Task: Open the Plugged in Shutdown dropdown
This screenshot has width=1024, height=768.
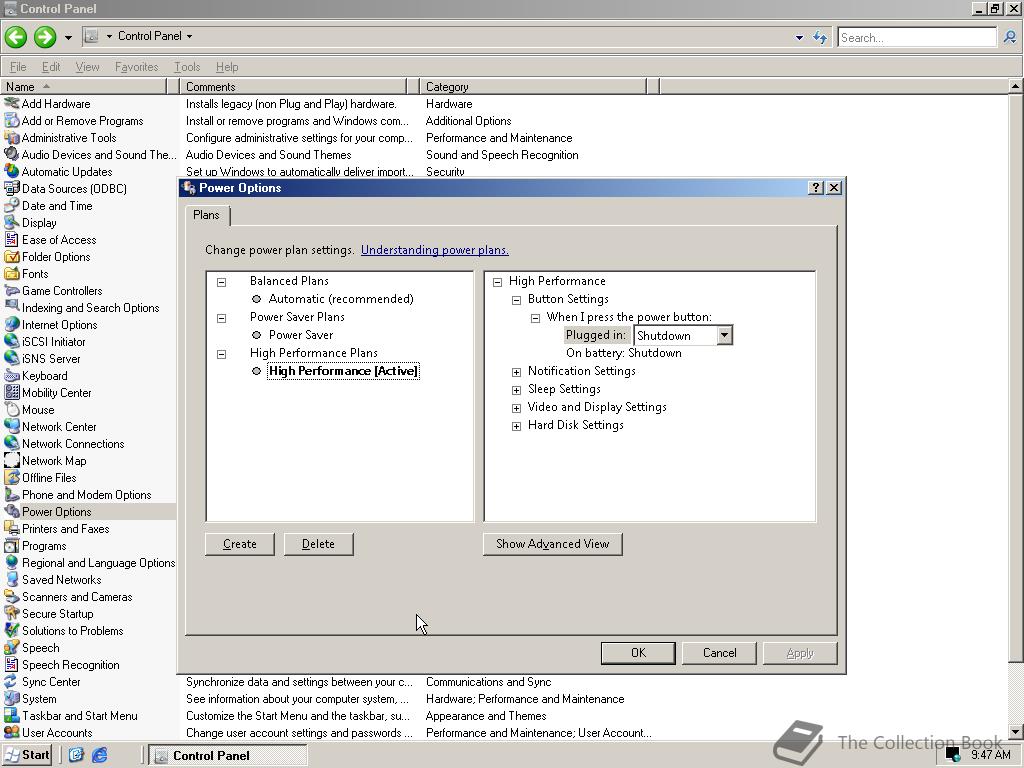Action: (724, 335)
